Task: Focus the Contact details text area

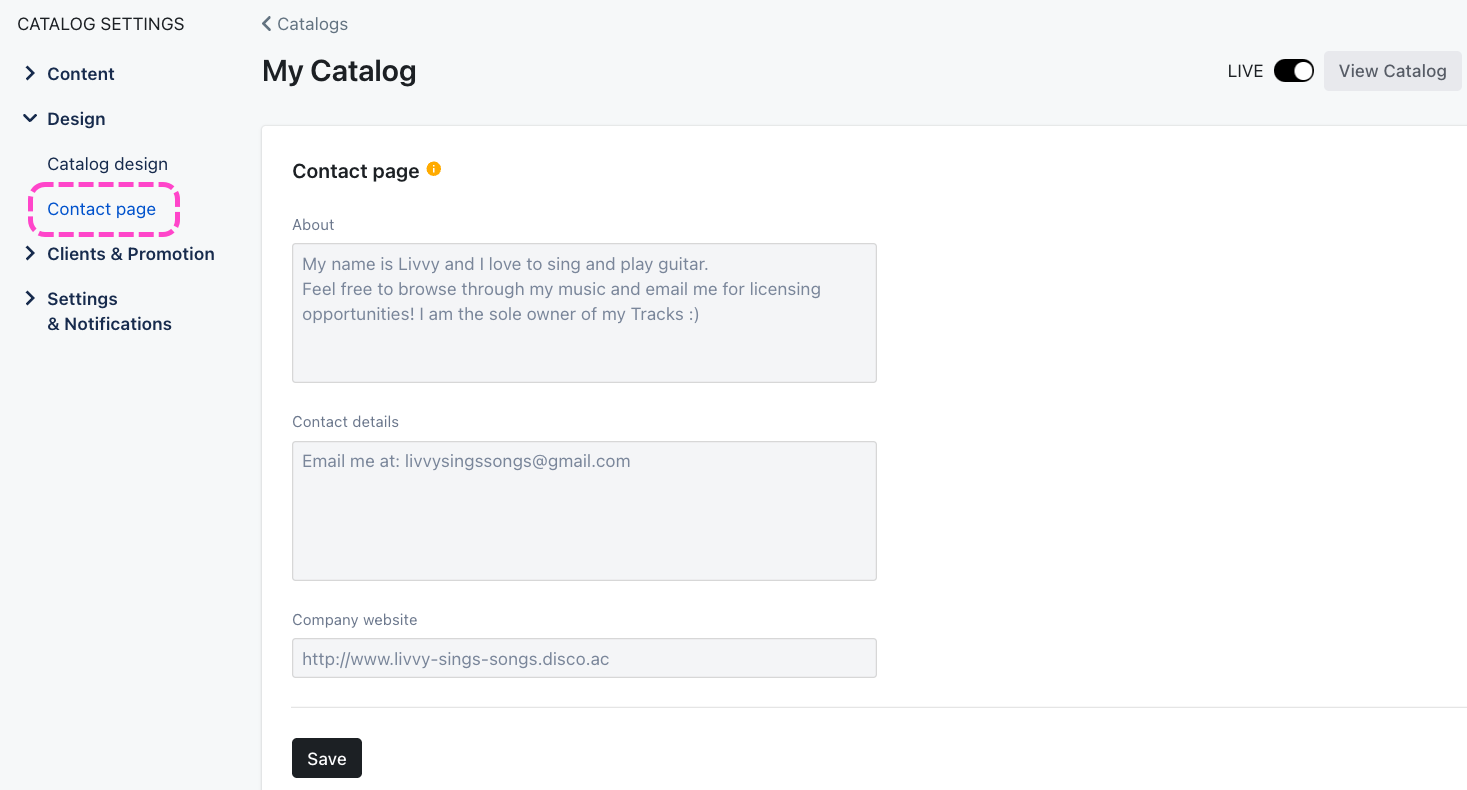Action: pos(584,511)
